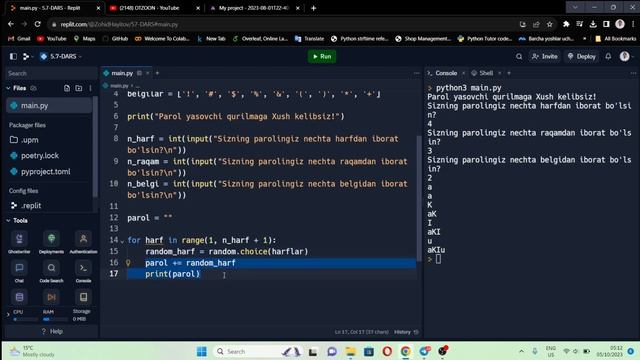Open the History link
Viewport: 640px width, 360px height.
click(x=406, y=332)
